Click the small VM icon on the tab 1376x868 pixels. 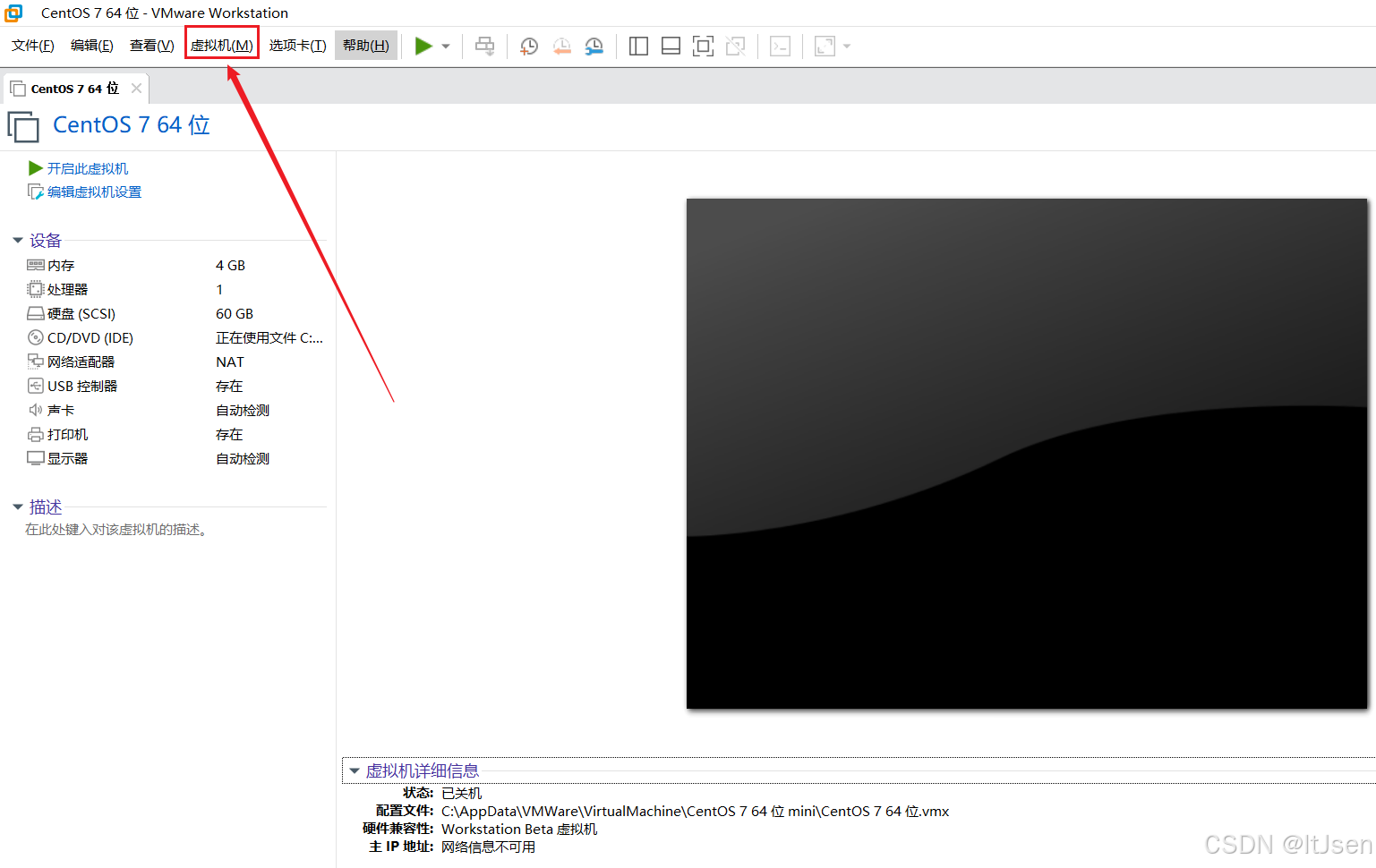tap(18, 89)
